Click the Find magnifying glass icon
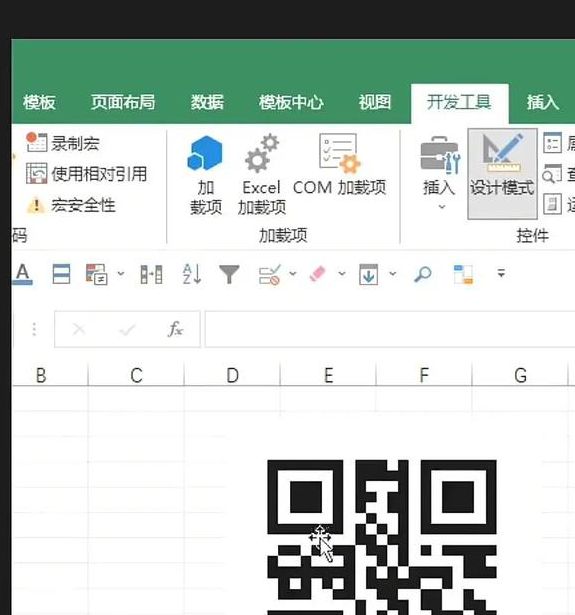Viewport: 575px width, 615px height. 423,274
